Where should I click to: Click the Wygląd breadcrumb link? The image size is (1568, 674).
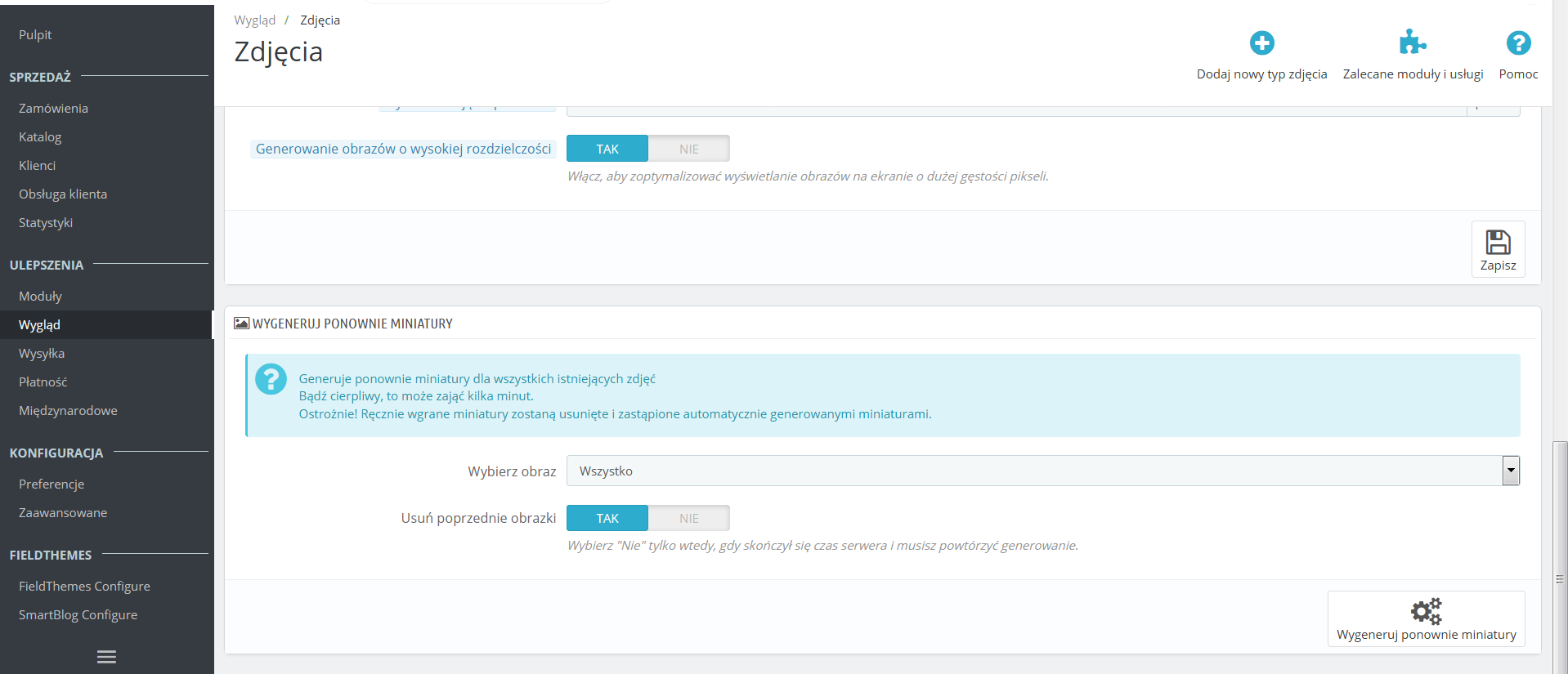(x=254, y=20)
